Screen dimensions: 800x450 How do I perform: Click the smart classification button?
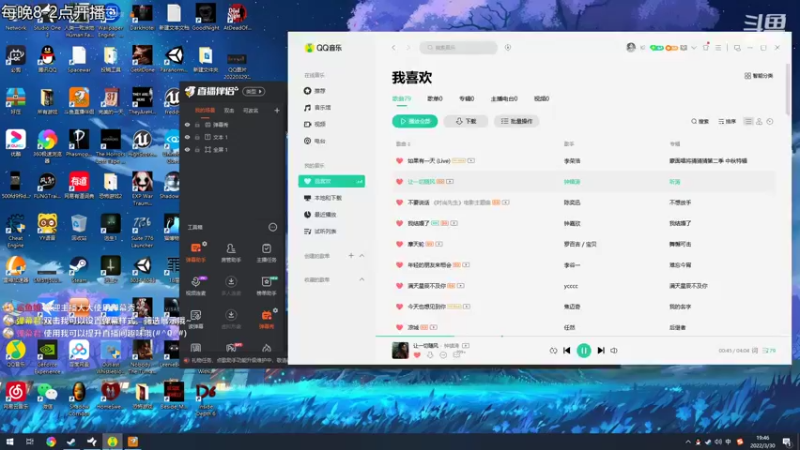[x=759, y=76]
